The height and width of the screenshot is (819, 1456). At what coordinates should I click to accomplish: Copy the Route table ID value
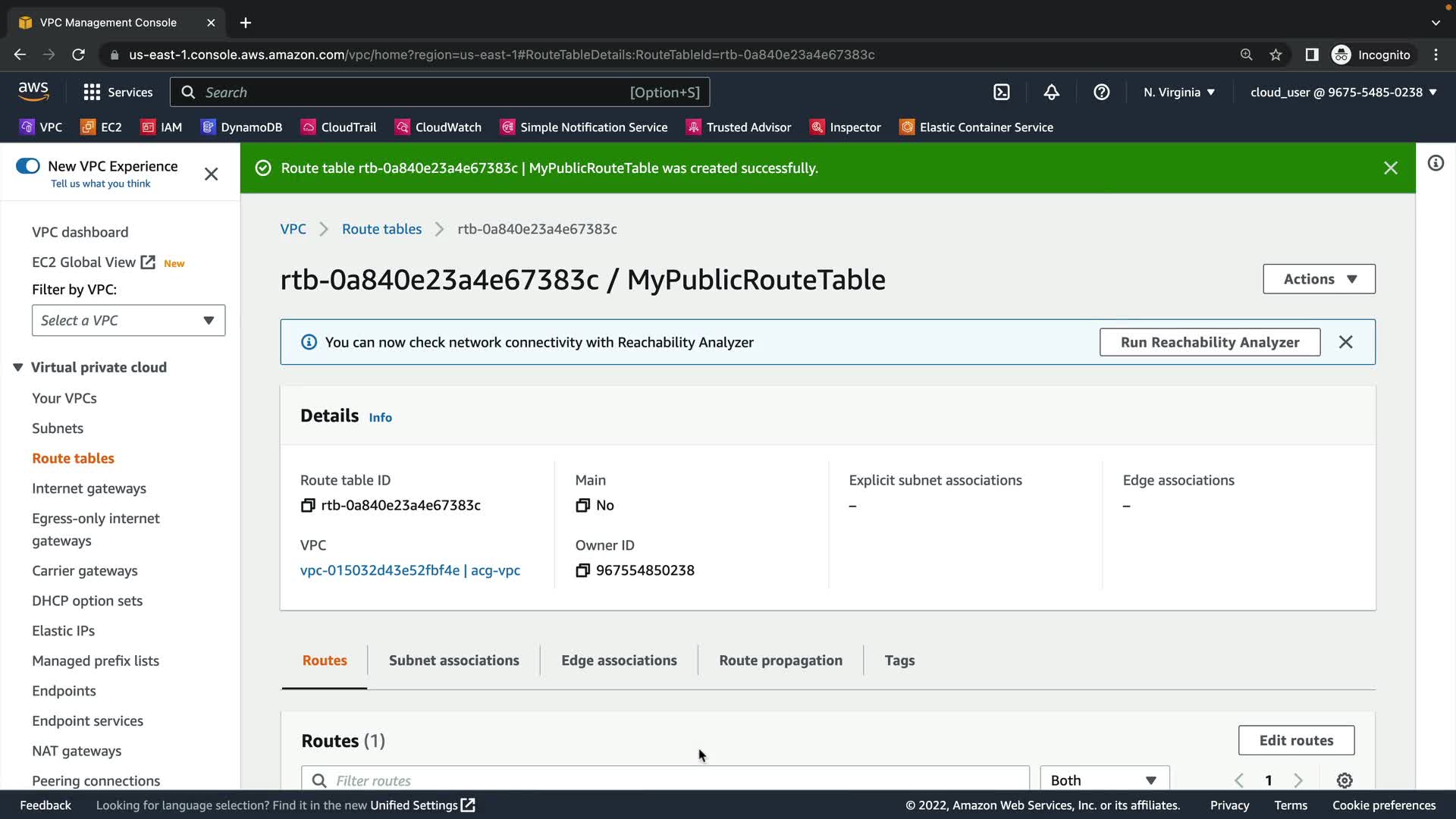[308, 506]
